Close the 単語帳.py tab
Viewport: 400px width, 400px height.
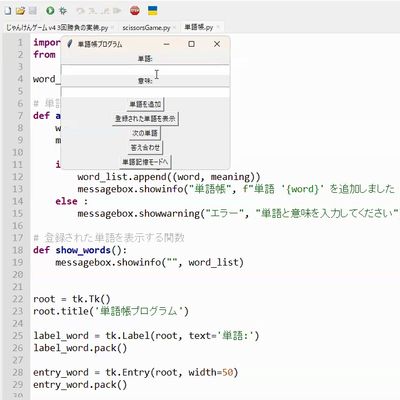point(218,27)
